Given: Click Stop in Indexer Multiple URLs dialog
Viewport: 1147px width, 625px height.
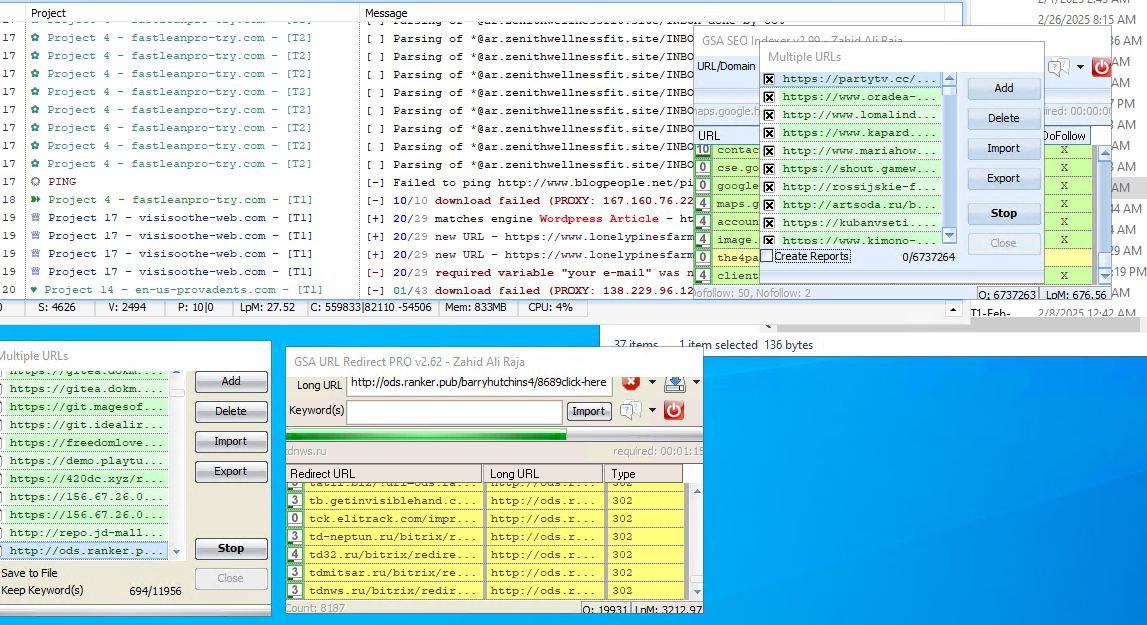Looking at the screenshot, I should (1004, 214).
